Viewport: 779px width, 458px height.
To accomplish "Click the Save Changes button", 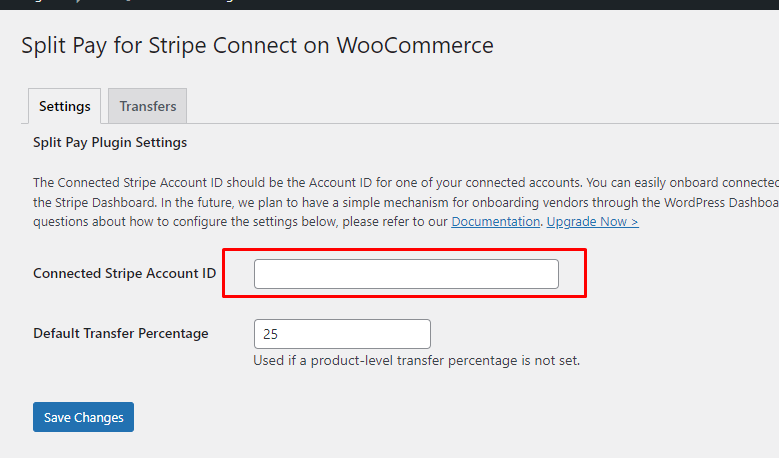I will point(83,417).
